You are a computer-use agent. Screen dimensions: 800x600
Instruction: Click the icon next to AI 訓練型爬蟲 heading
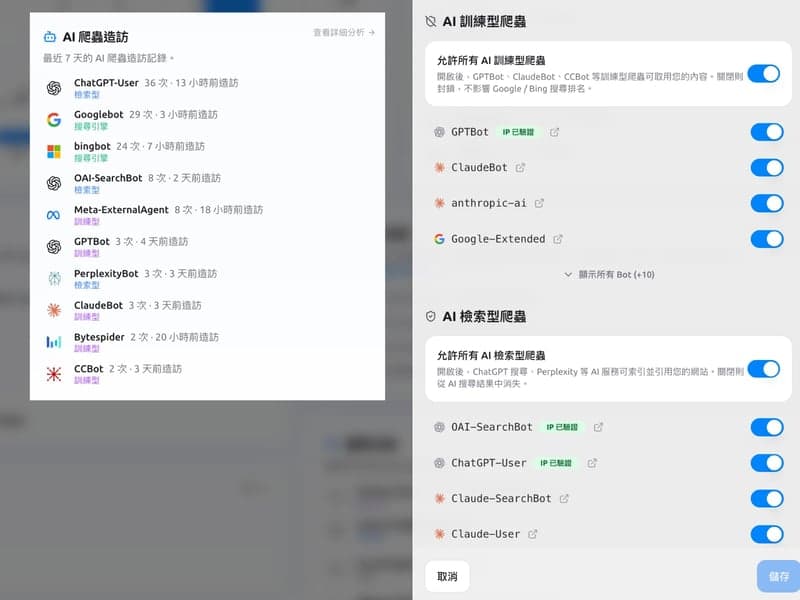point(431,21)
